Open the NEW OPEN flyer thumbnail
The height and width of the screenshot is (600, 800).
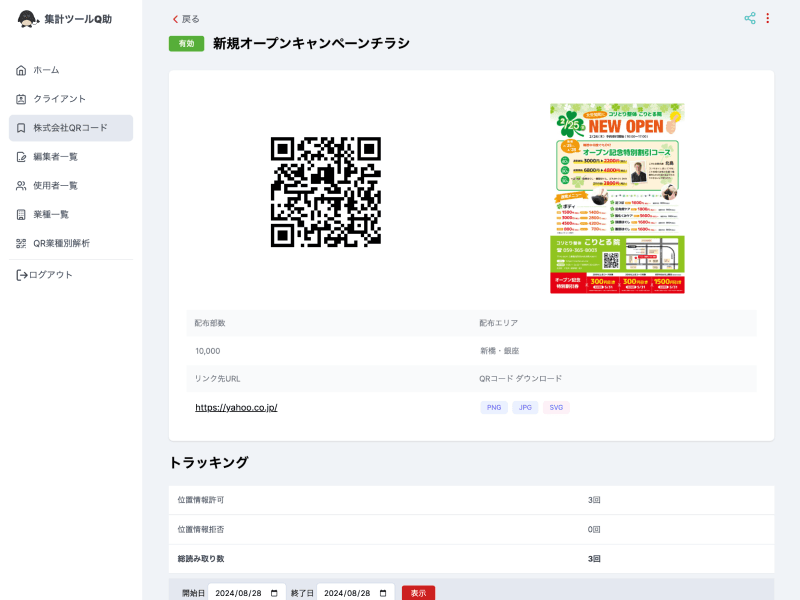[617, 198]
